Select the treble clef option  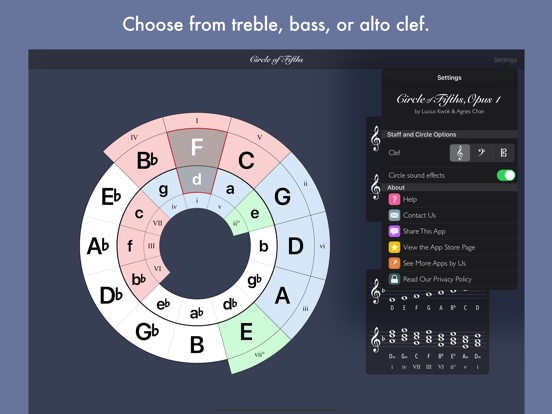tap(460, 153)
